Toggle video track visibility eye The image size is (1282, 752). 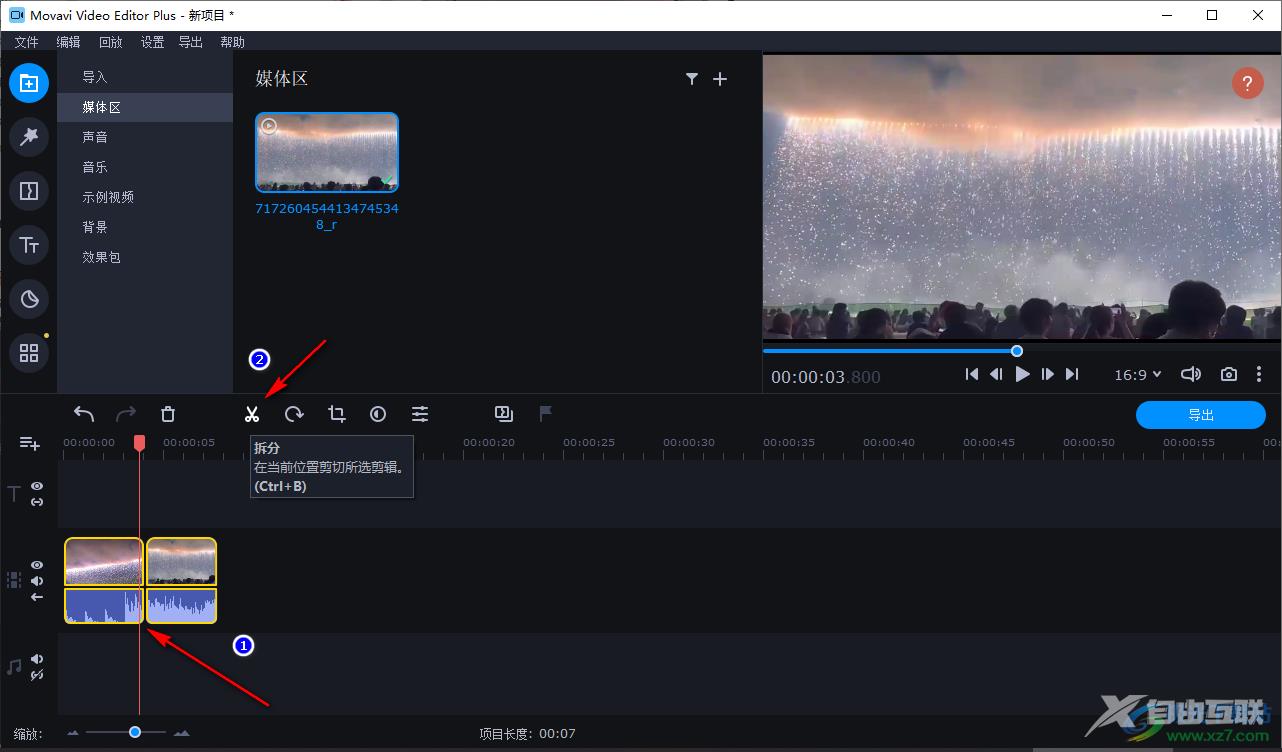tap(37, 565)
